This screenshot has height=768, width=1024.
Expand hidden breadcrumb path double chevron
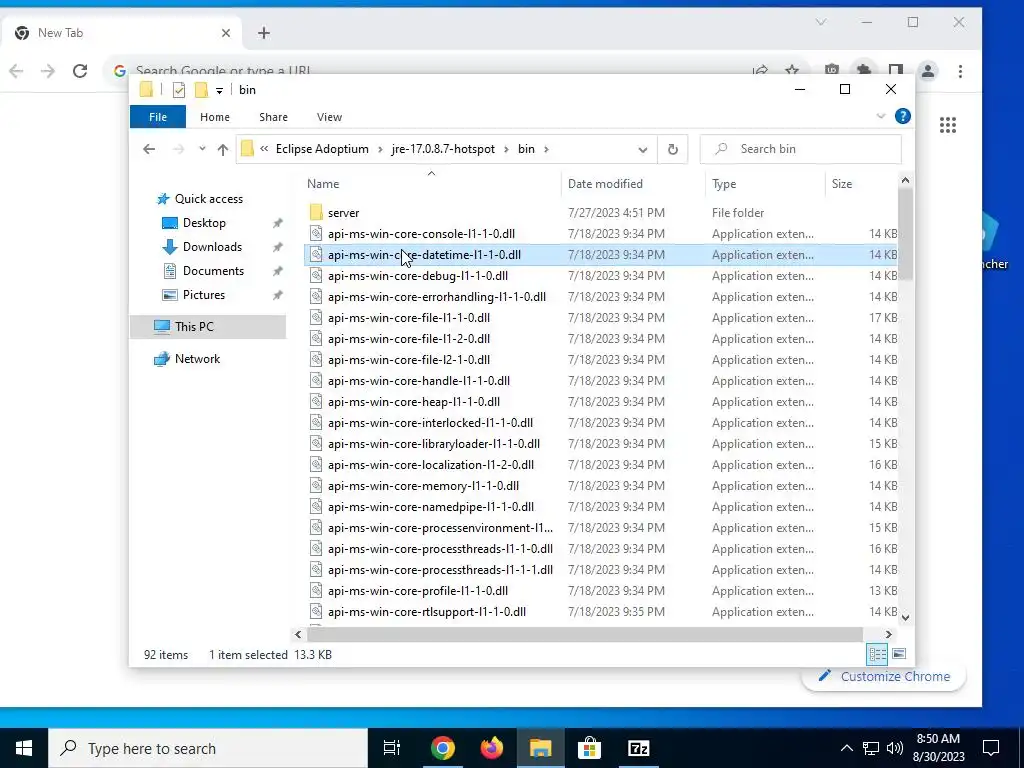(264, 149)
